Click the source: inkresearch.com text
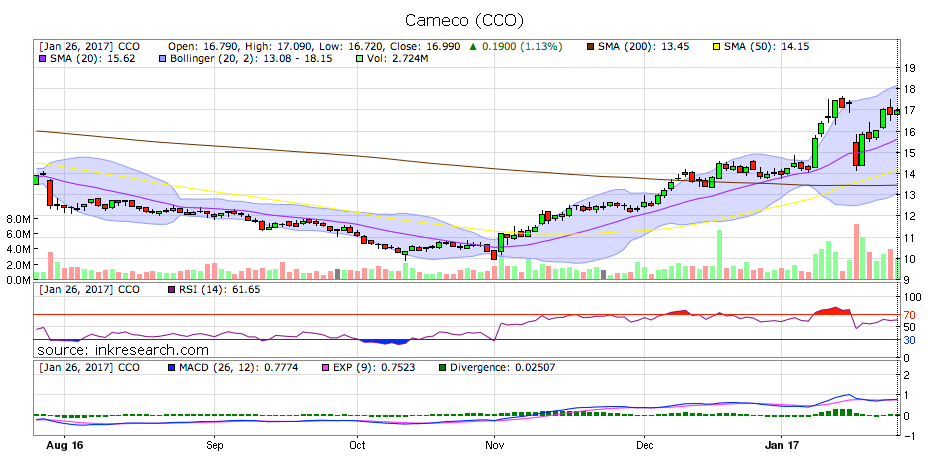The width and height of the screenshot is (928, 457). (x=123, y=349)
